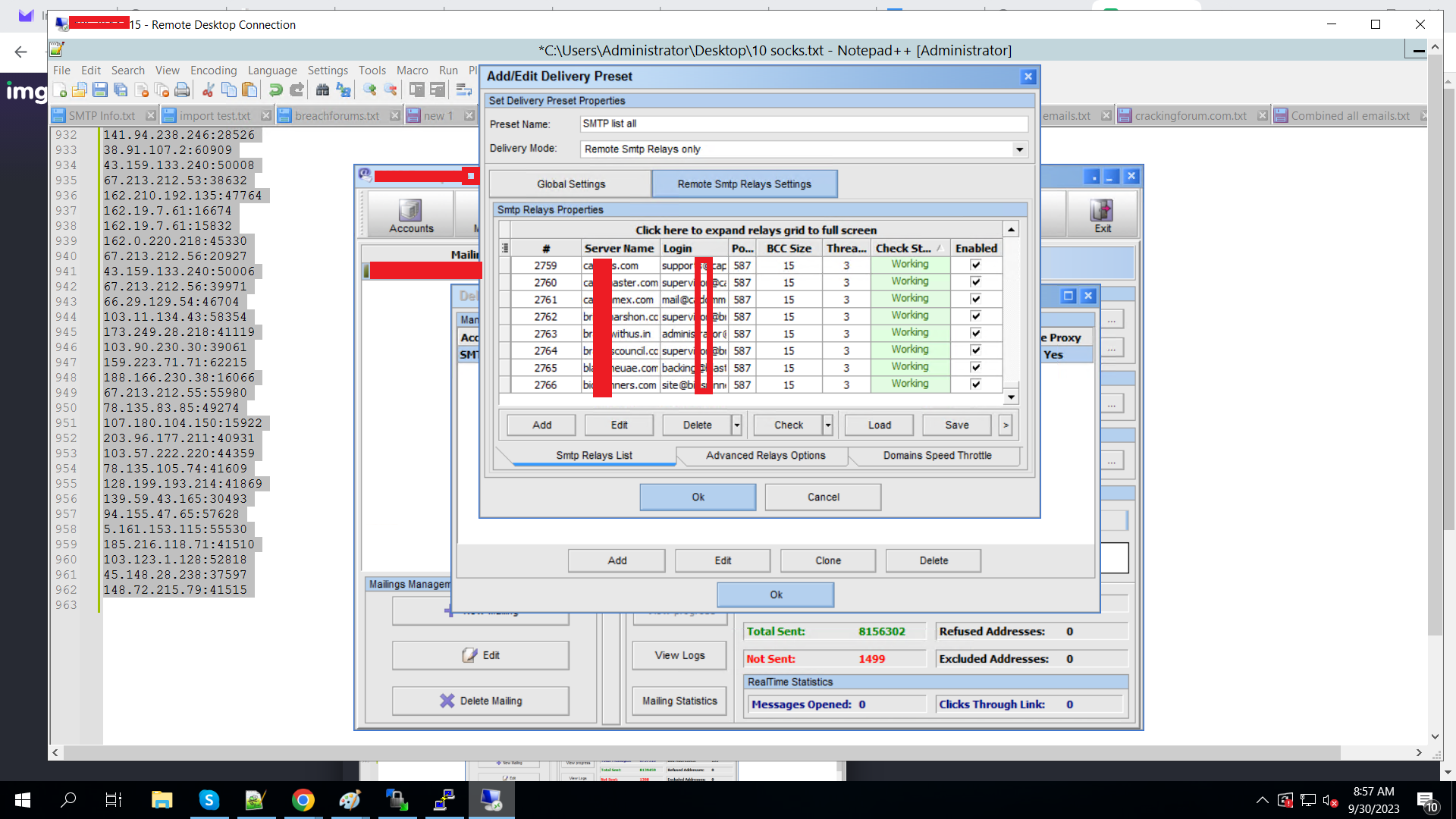Viewport: 1456px width, 819px height.
Task: Click Save relays button
Action: (x=956, y=425)
